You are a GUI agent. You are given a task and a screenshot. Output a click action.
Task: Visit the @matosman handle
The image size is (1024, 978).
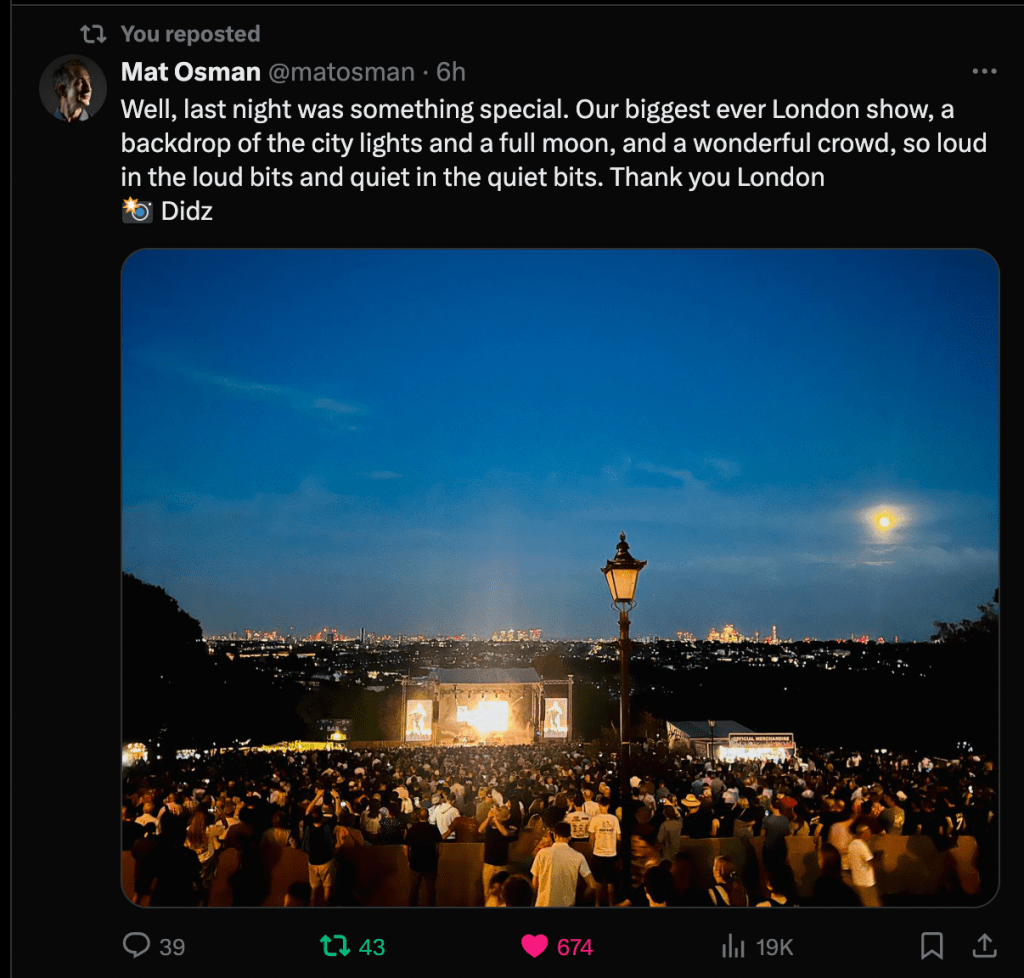338,72
